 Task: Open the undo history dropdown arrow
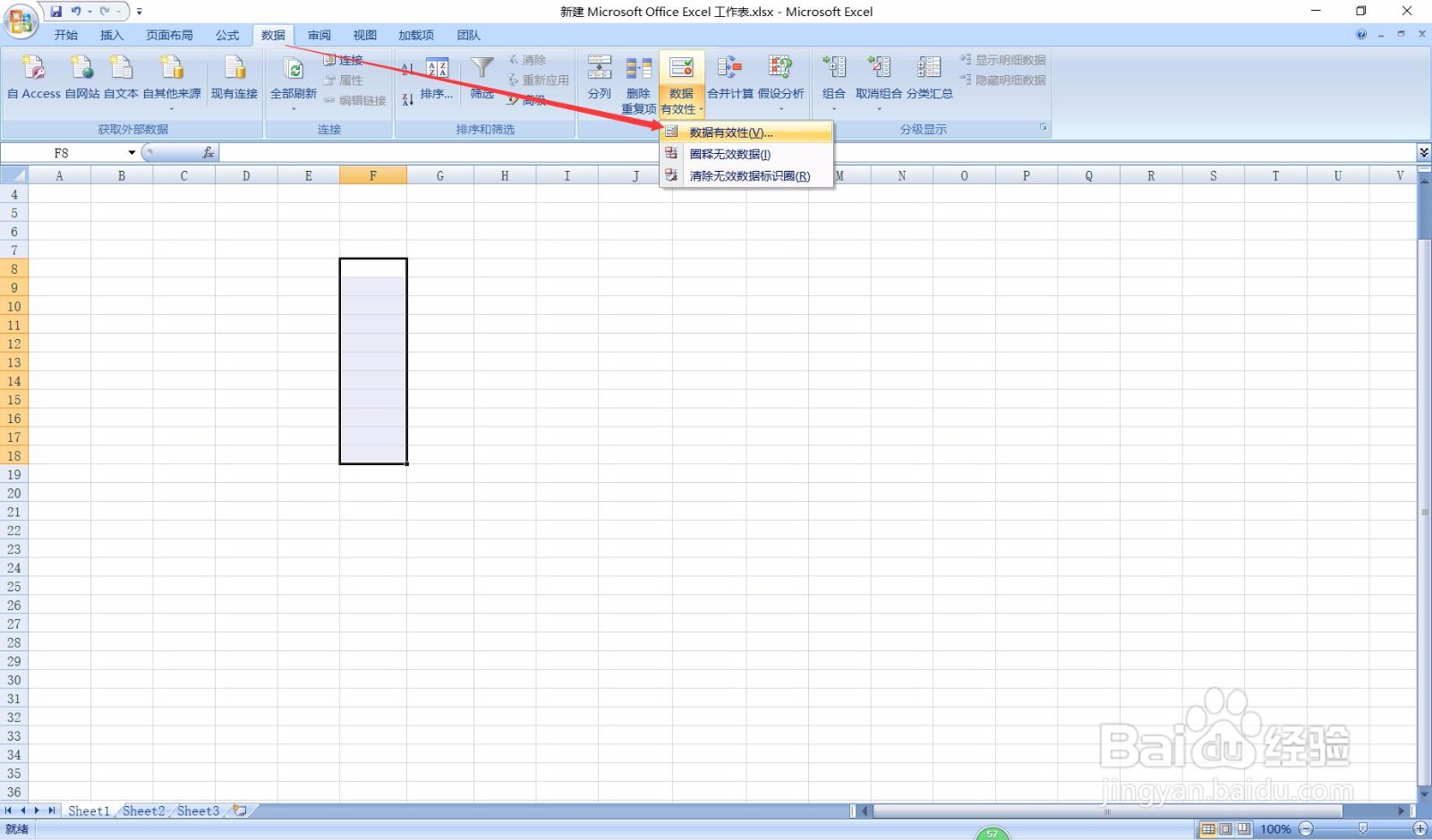point(89,12)
